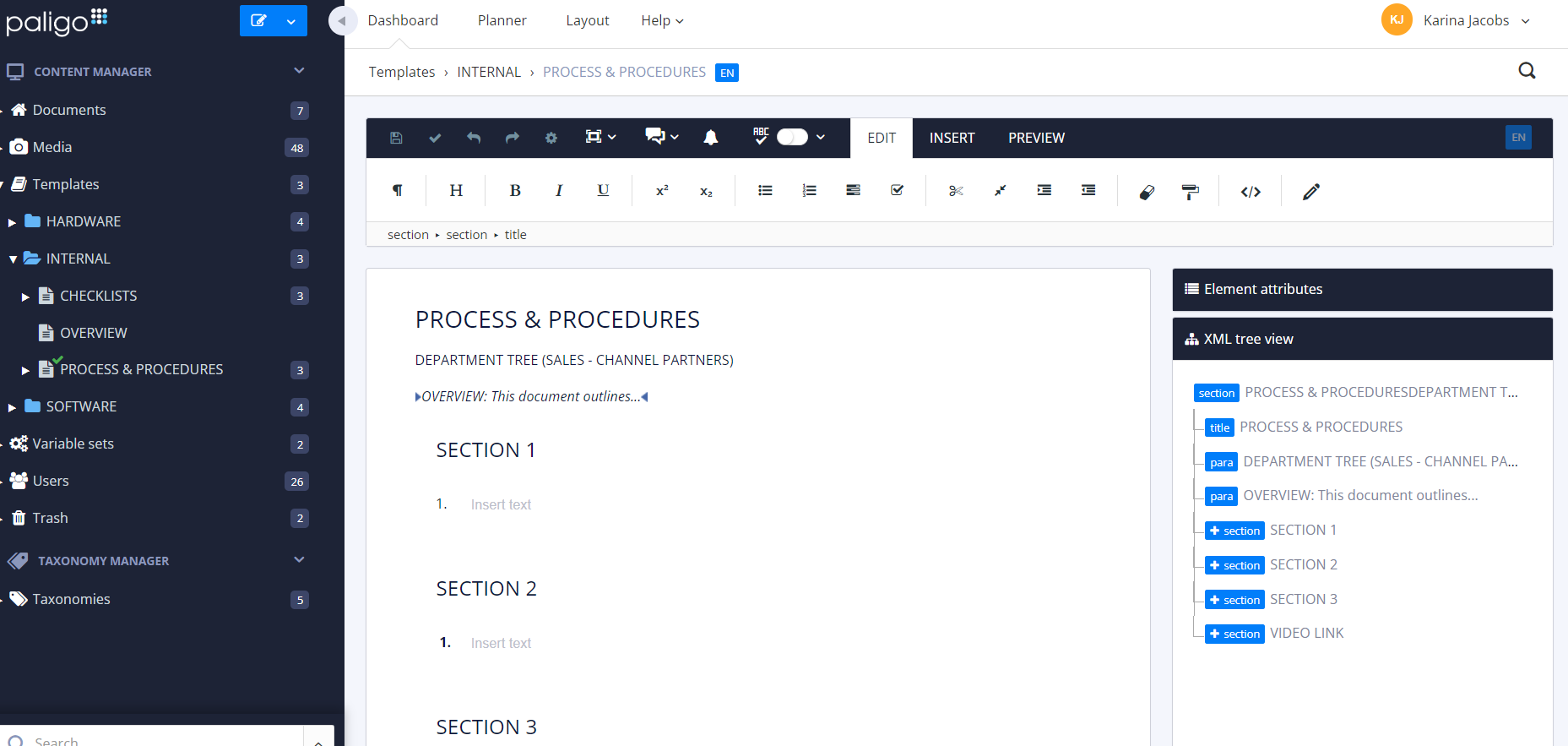
Task: Go to the Dashboard link
Action: (403, 20)
